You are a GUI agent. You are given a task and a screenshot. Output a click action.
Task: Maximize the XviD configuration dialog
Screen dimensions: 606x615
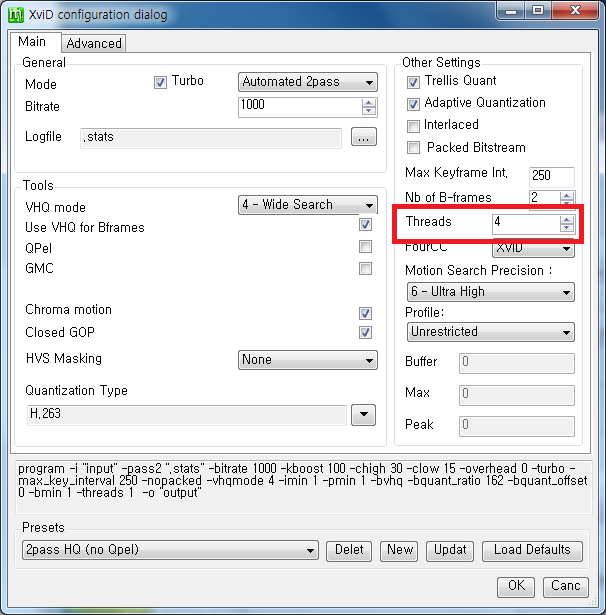coord(538,11)
